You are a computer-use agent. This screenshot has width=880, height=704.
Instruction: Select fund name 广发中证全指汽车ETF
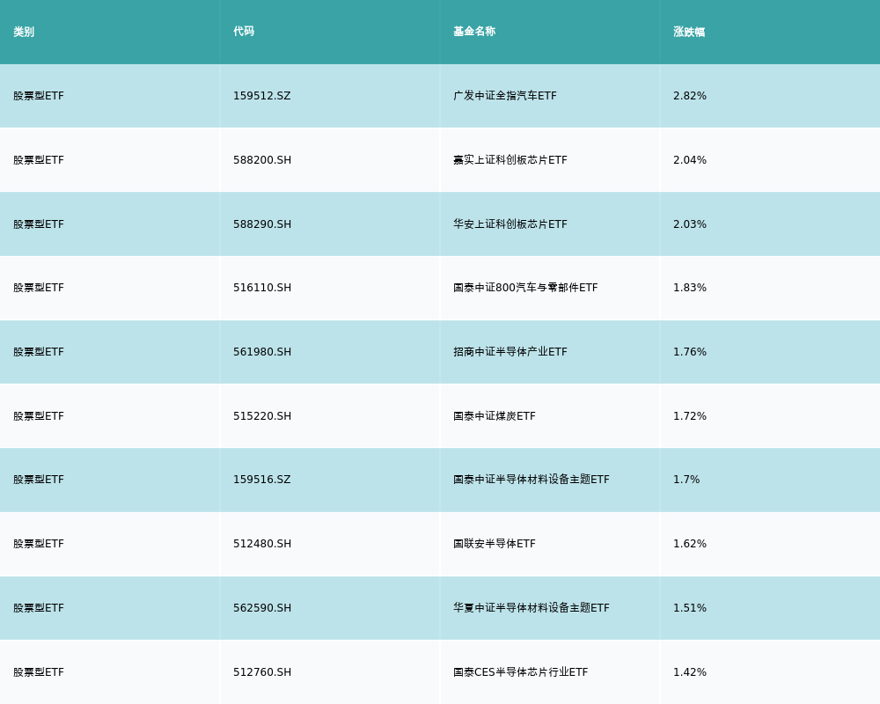click(x=505, y=95)
